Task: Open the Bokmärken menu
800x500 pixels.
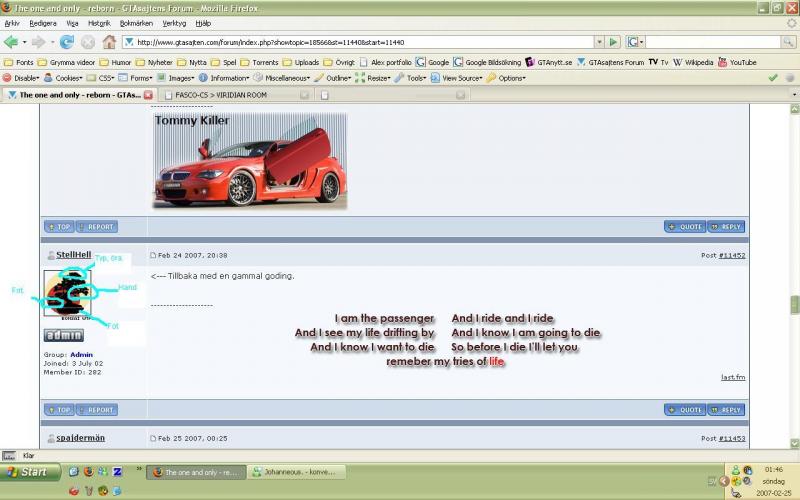Action: (x=136, y=22)
